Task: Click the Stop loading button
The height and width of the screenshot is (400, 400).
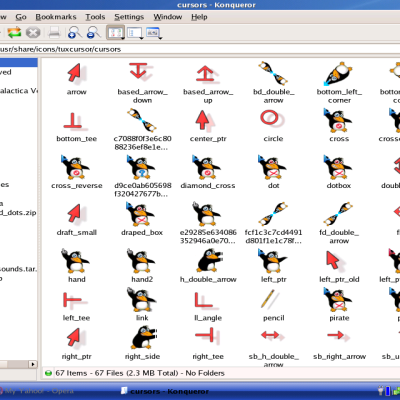Action: (33, 33)
